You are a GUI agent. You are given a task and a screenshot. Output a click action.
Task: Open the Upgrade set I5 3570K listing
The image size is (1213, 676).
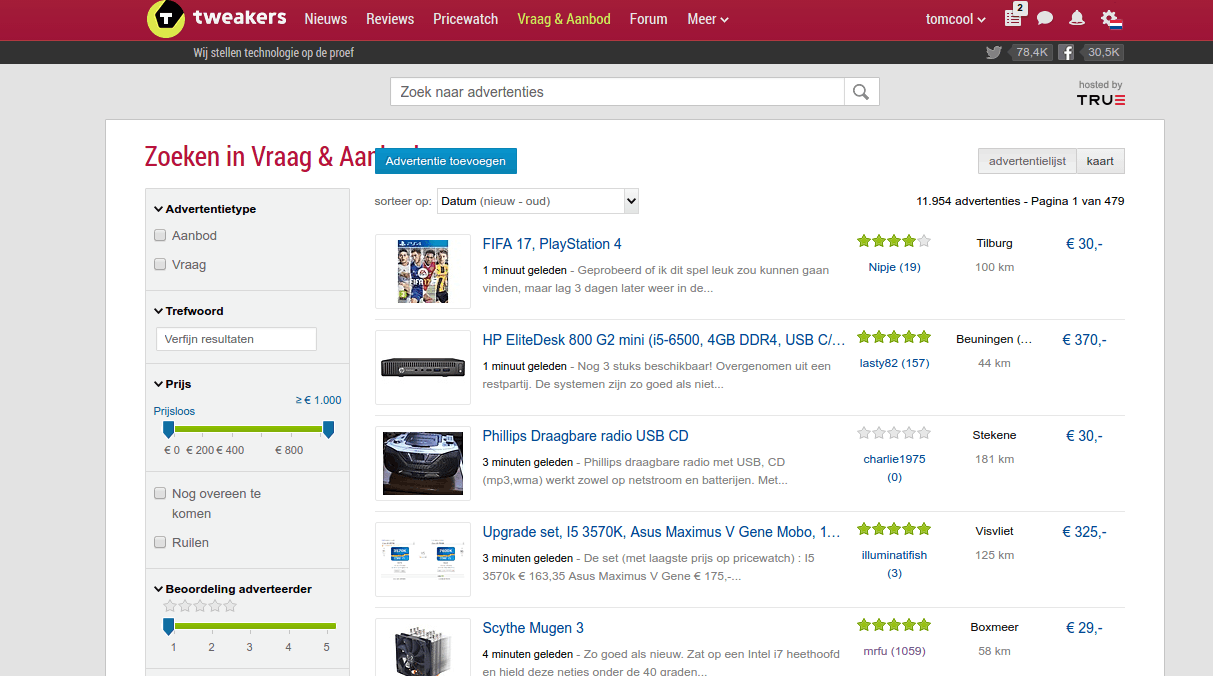point(662,532)
